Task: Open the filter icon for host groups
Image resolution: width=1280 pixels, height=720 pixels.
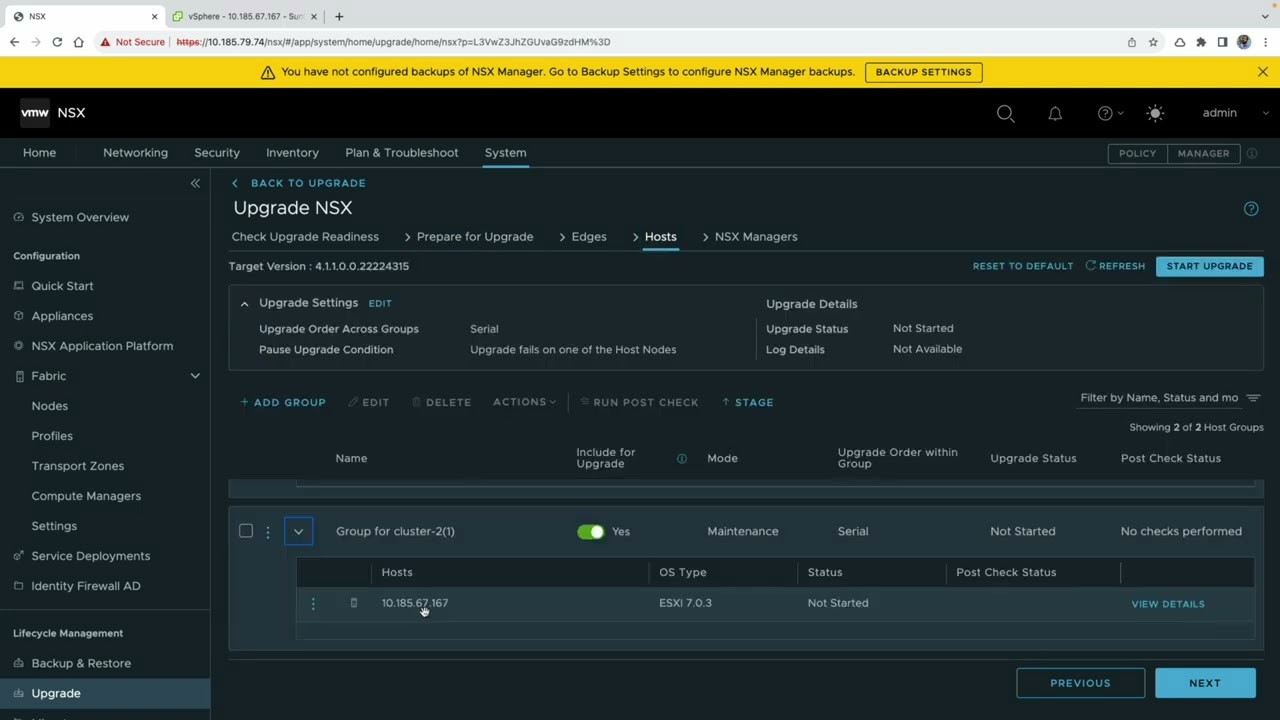Action: click(x=1253, y=398)
